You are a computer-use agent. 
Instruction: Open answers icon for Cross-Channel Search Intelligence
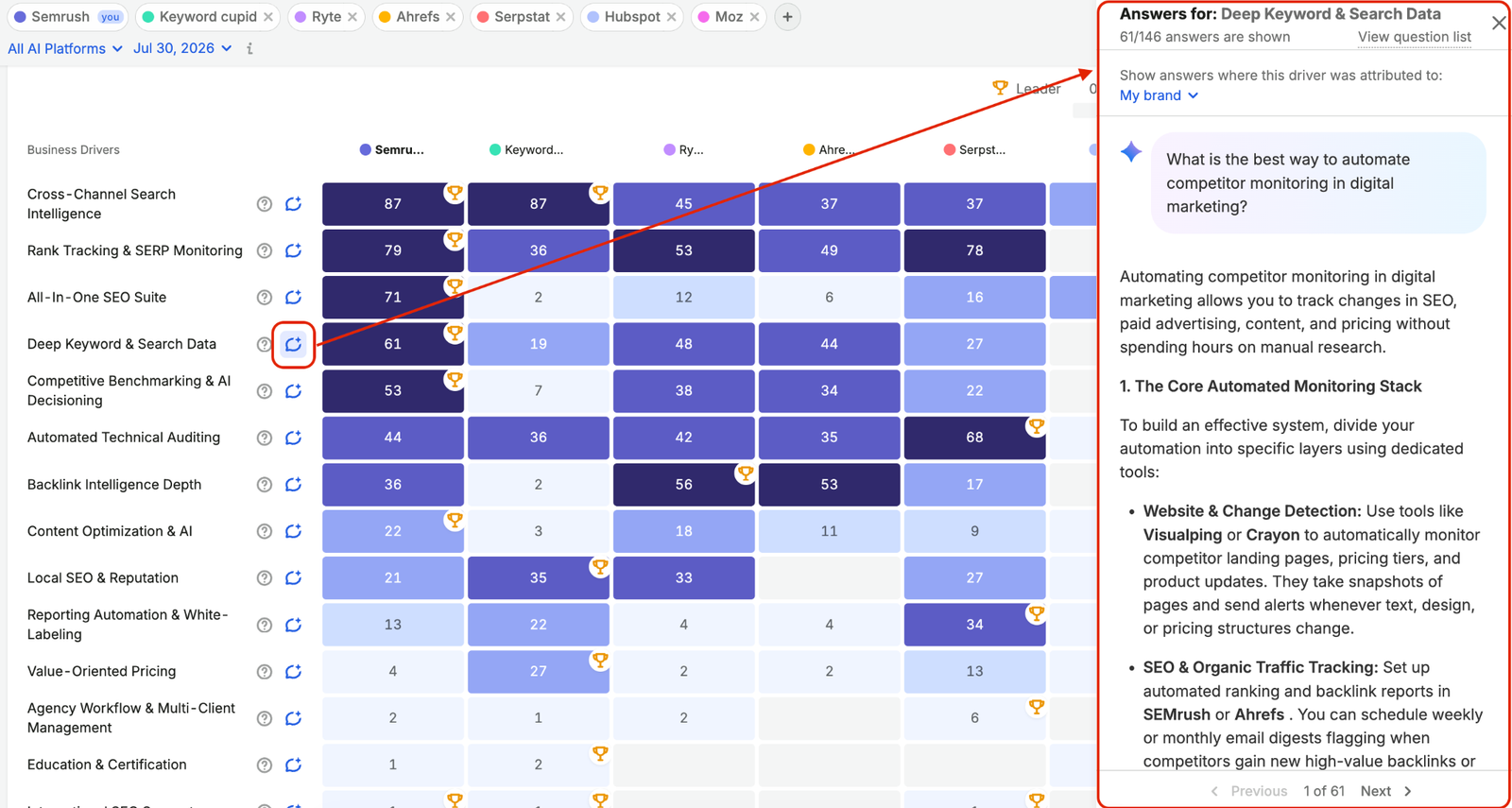[294, 203]
